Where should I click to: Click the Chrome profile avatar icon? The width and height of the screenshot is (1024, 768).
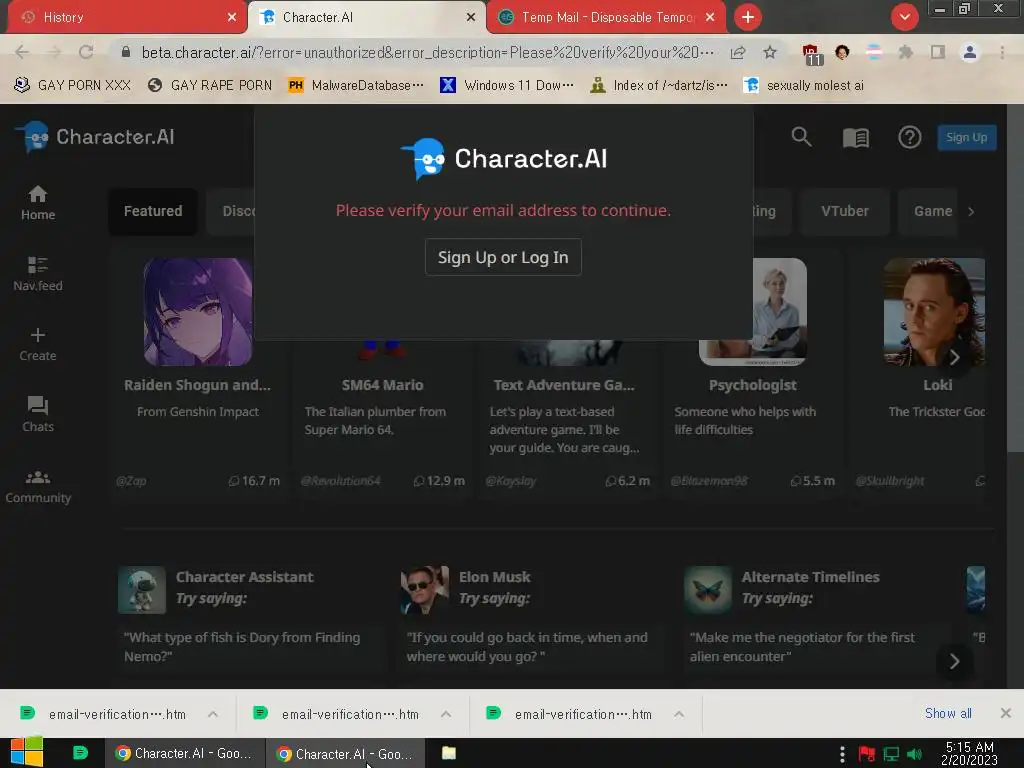point(970,52)
